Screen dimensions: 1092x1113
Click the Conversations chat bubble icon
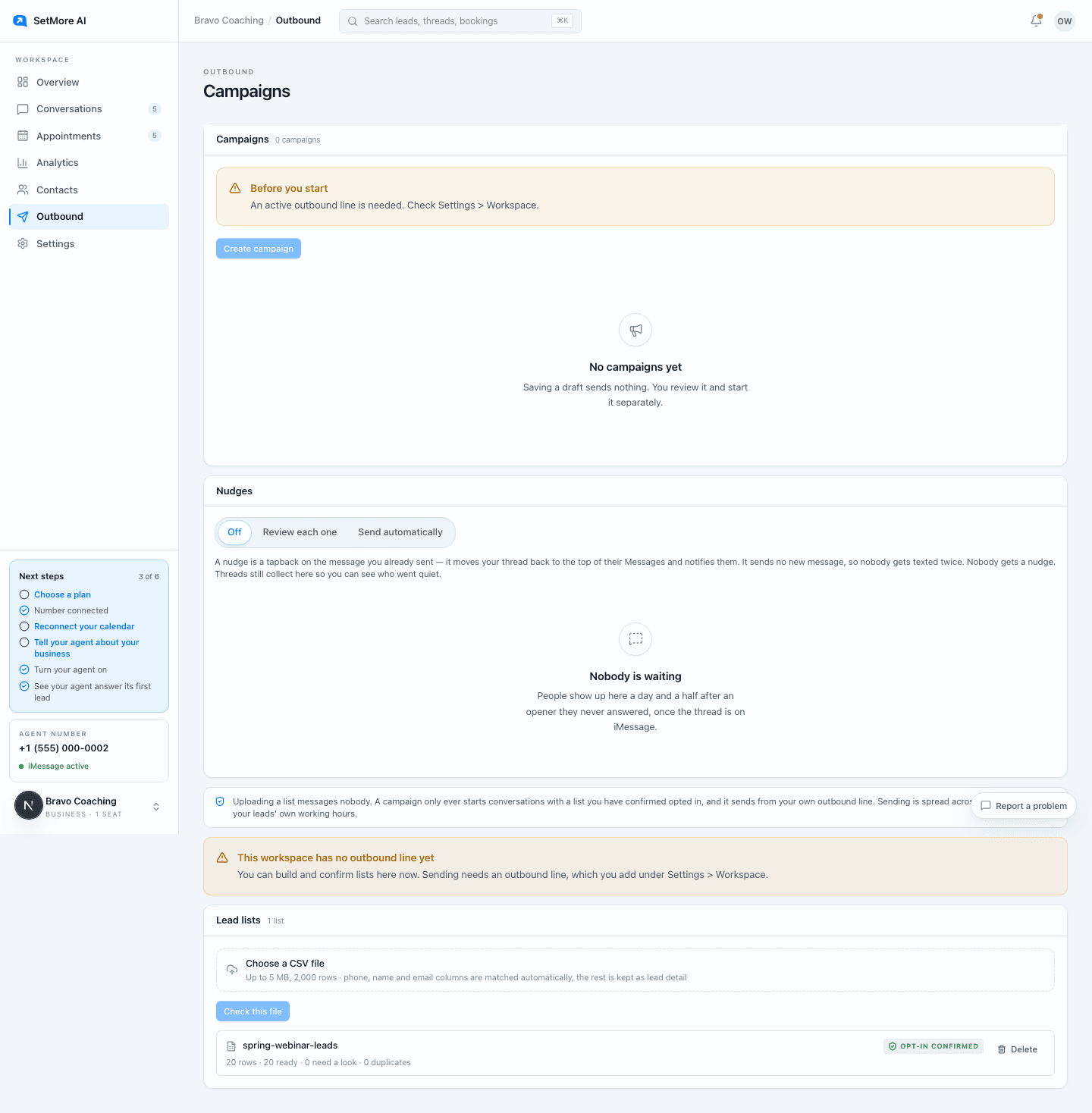[x=23, y=109]
